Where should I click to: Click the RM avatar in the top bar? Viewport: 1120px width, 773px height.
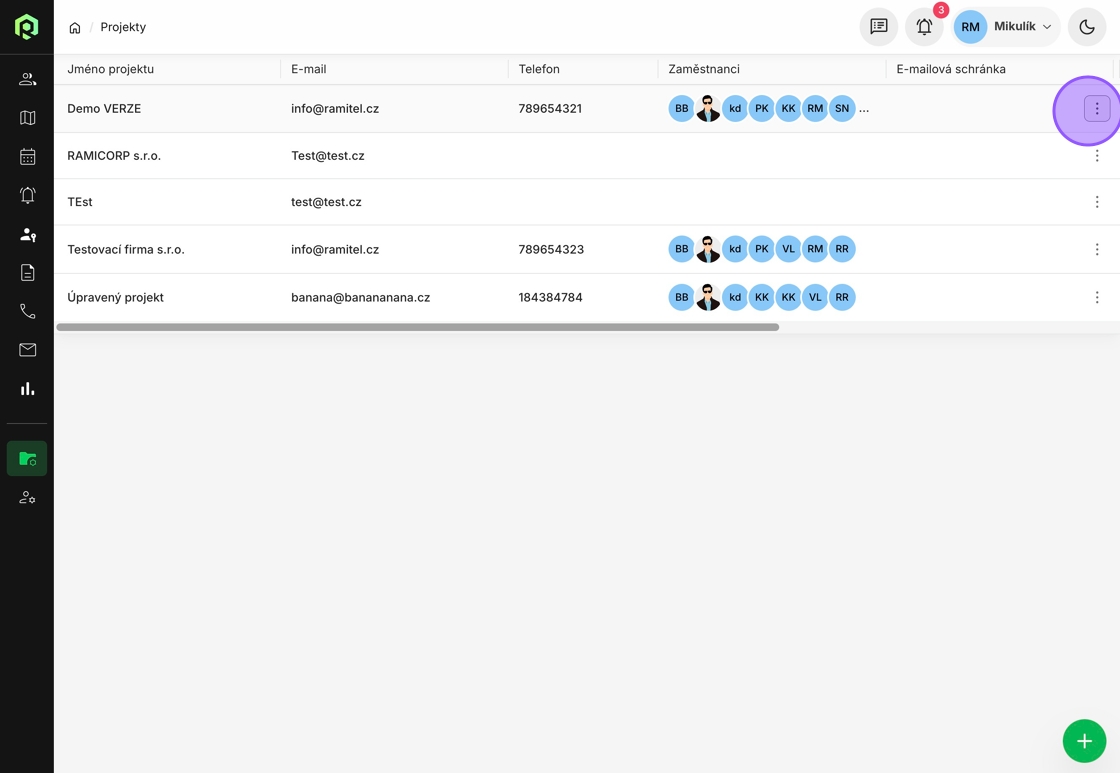point(970,27)
